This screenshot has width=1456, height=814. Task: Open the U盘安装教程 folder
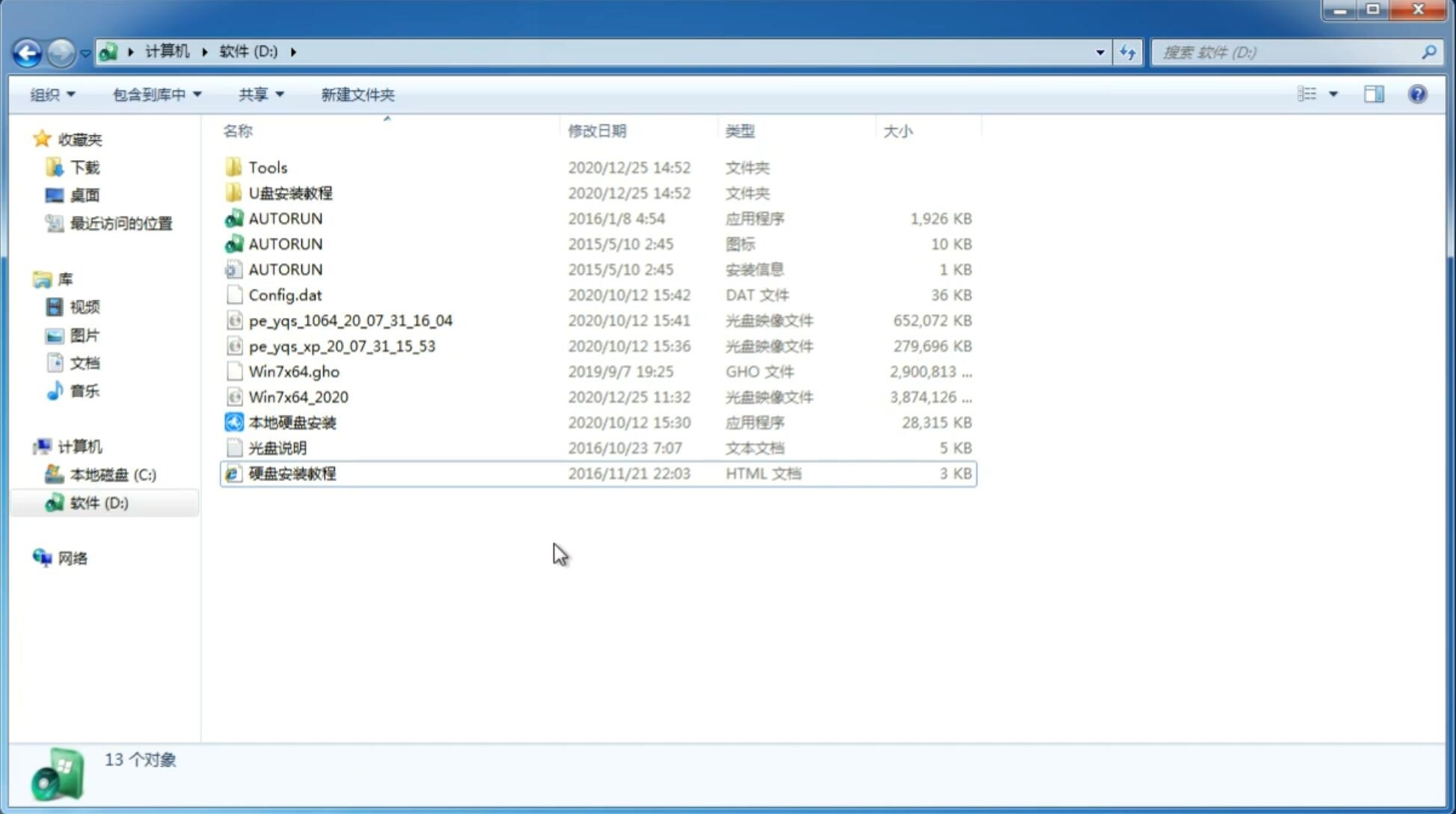pyautogui.click(x=290, y=192)
